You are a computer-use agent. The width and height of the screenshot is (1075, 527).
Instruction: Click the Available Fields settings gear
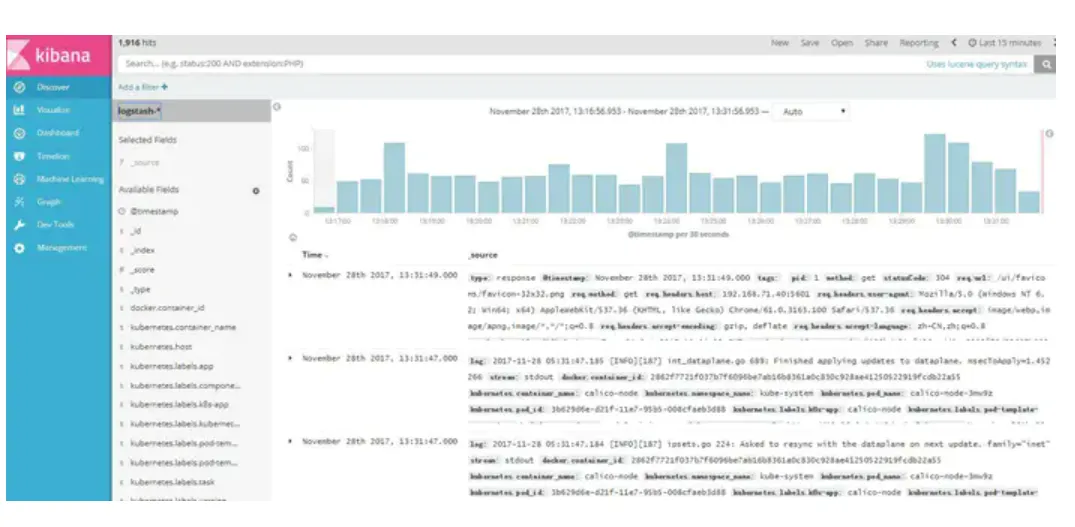[x=256, y=191]
